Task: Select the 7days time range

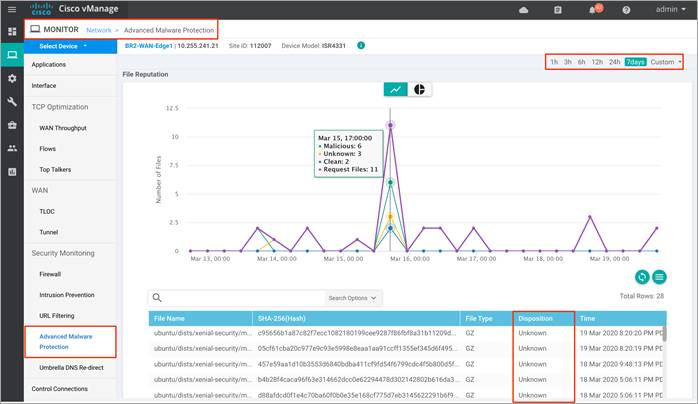Action: tap(635, 62)
